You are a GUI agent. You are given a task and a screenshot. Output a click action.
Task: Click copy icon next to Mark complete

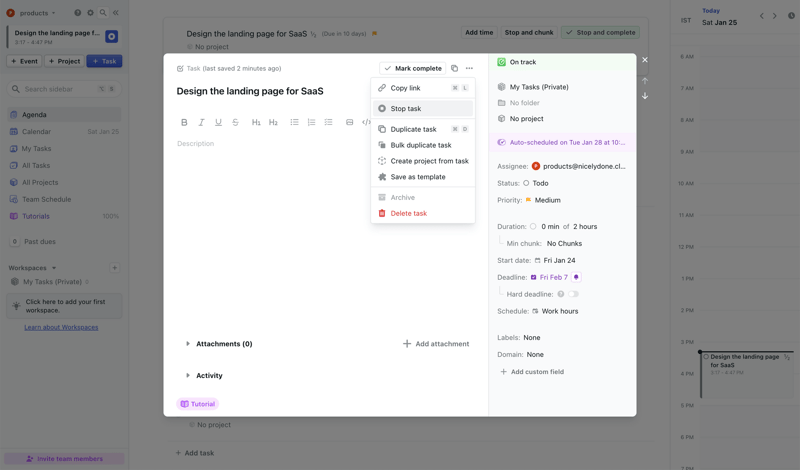click(455, 68)
